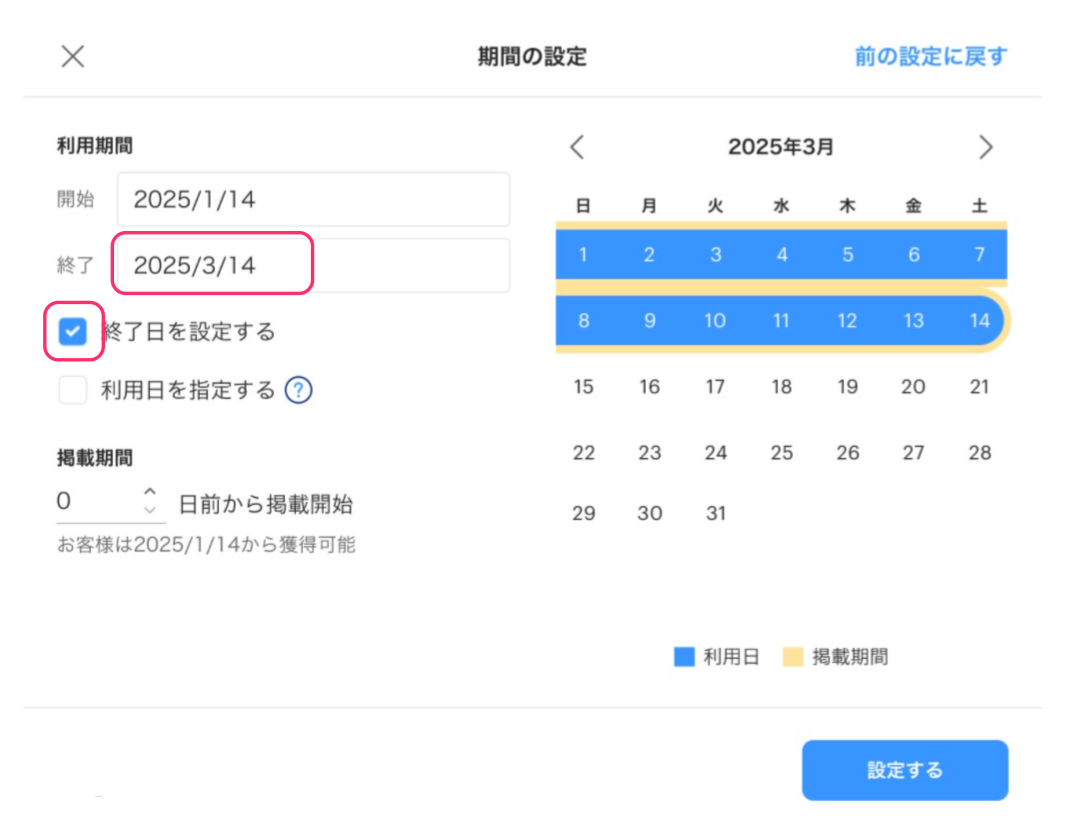Decrease the 掲載期間 days with down arrow
The height and width of the screenshot is (831, 1068).
[150, 510]
